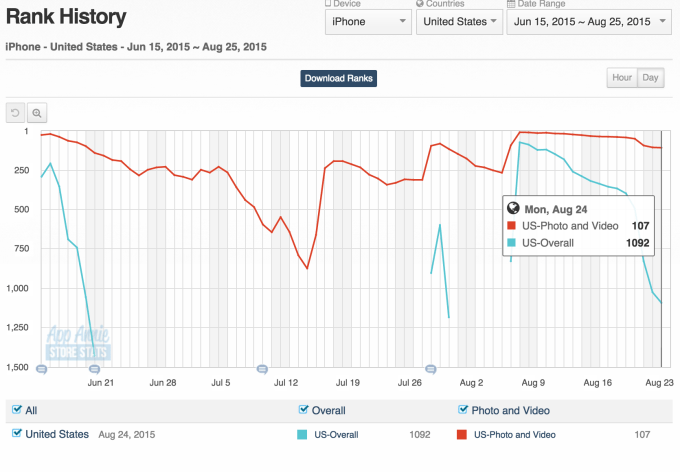Switch chart granularity to Hour
Viewport: 680px width, 472px height.
pyautogui.click(x=621, y=78)
